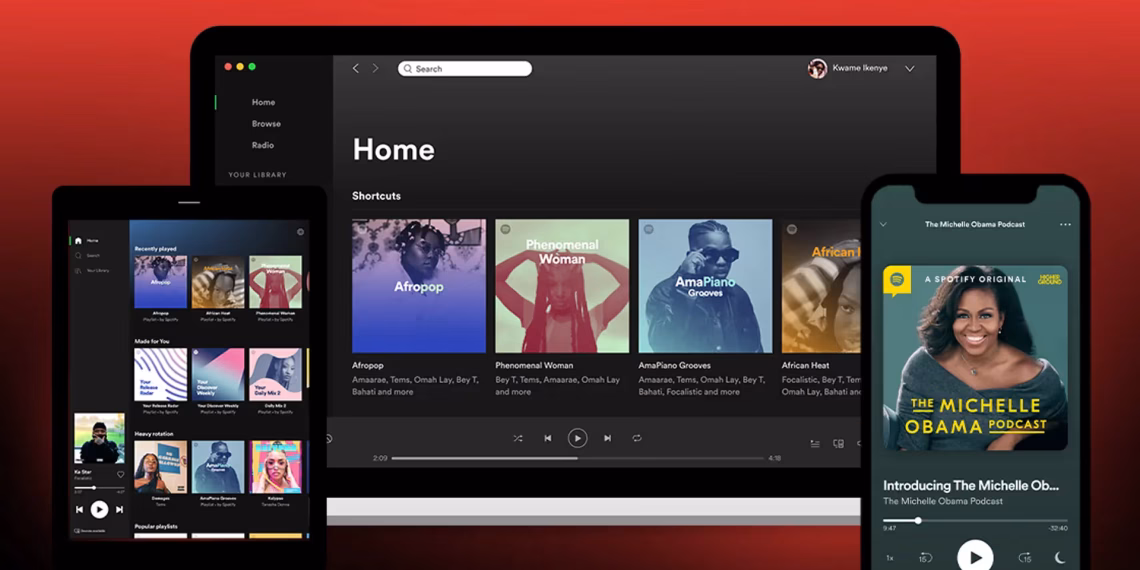
Task: Click the play button on the tablet
Action: (x=100, y=510)
